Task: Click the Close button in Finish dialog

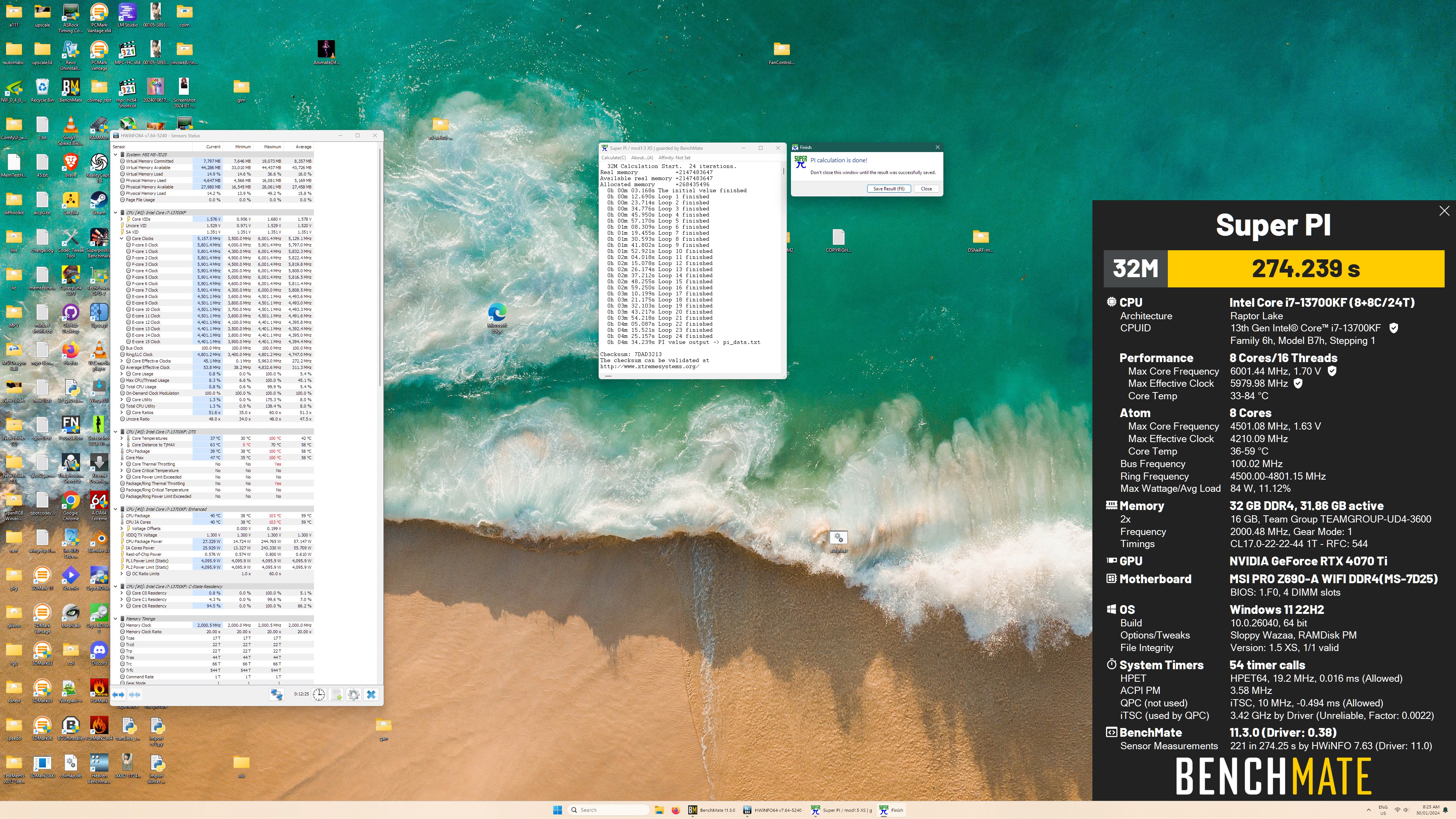Action: pos(926,189)
